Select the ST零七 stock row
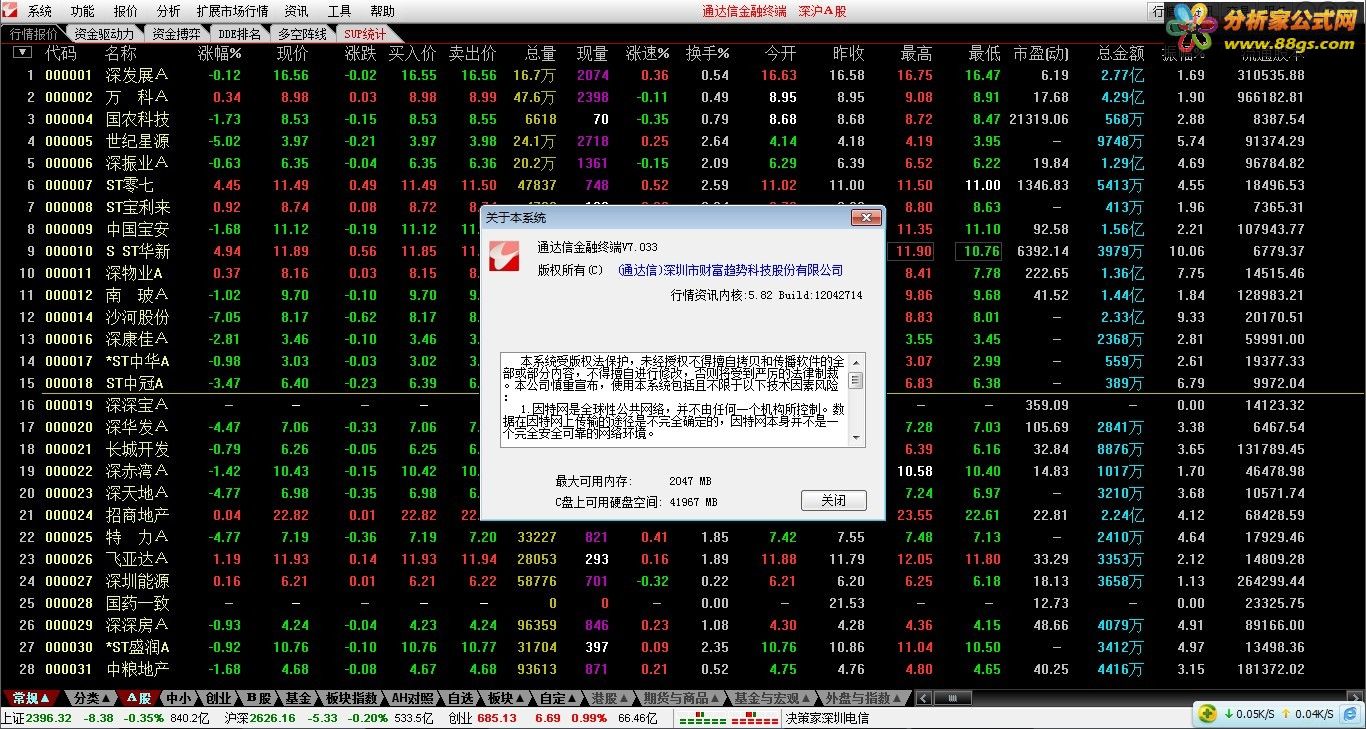Image resolution: width=1366 pixels, height=729 pixels. pos(683,185)
